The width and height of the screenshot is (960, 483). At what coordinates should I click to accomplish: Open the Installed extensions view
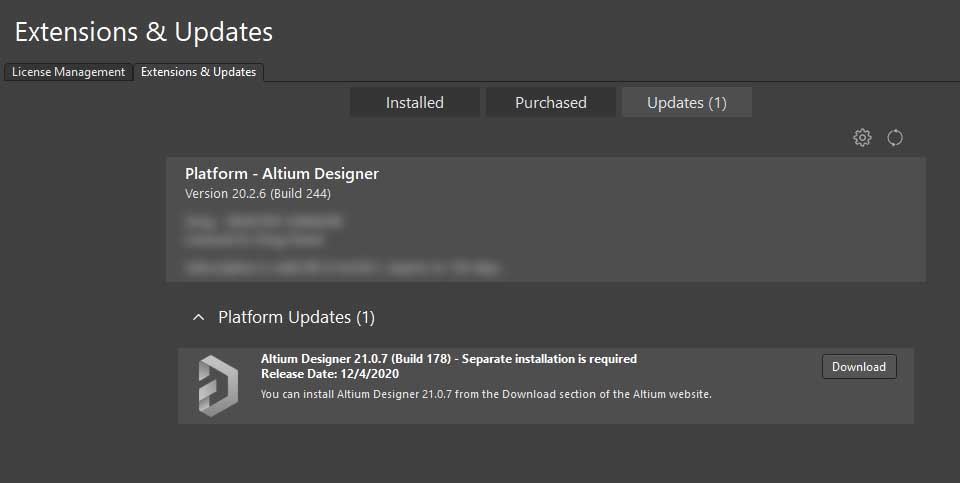tap(415, 102)
